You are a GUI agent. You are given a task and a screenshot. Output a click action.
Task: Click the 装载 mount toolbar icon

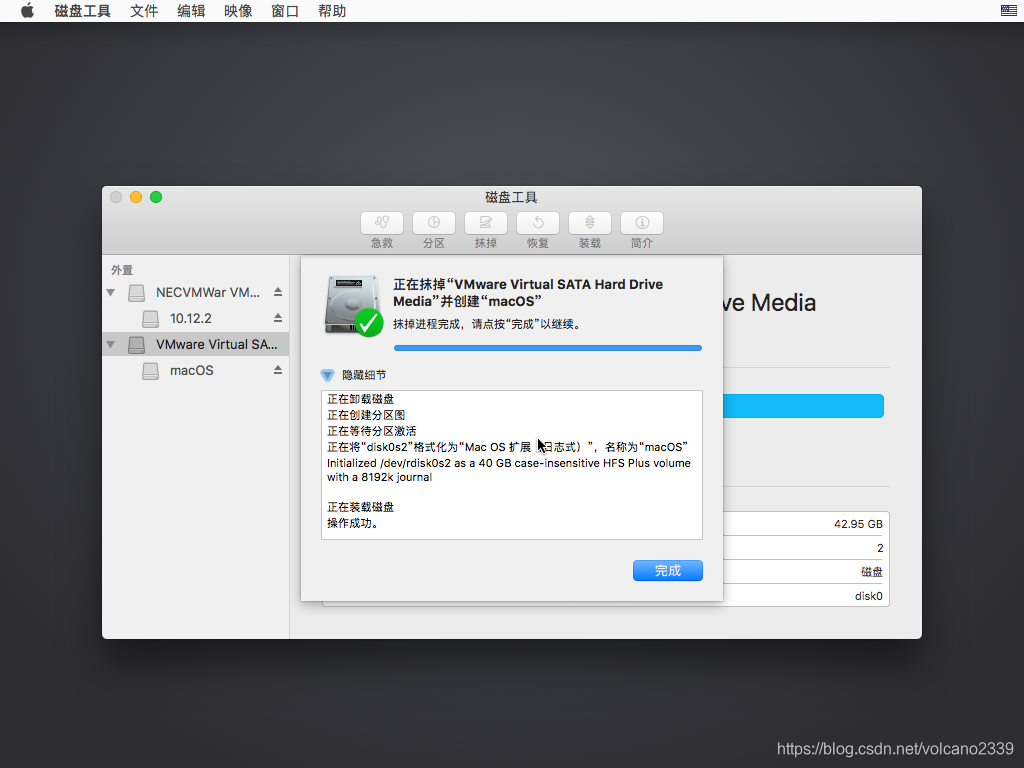[590, 223]
